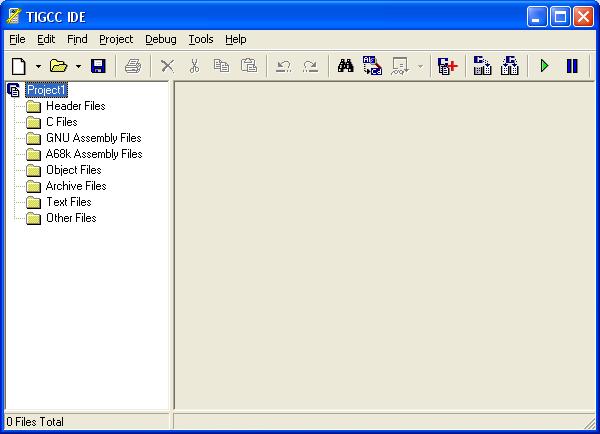
Task: Click the Redo arrow icon
Action: click(x=310, y=66)
